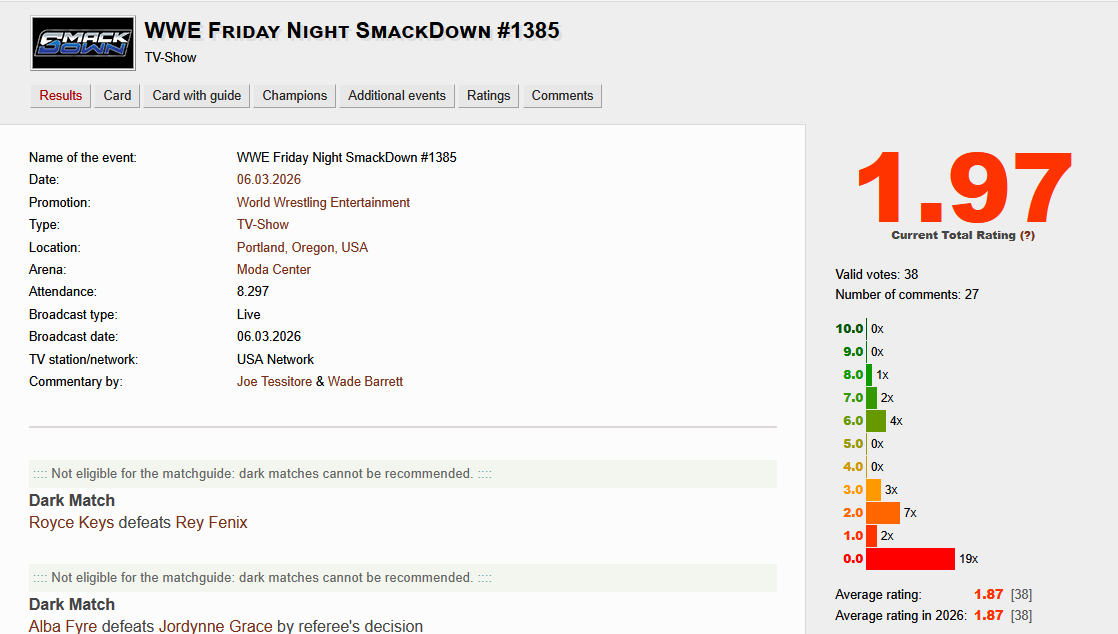Click the TV-Show type link
This screenshot has width=1118, height=634.
(262, 225)
